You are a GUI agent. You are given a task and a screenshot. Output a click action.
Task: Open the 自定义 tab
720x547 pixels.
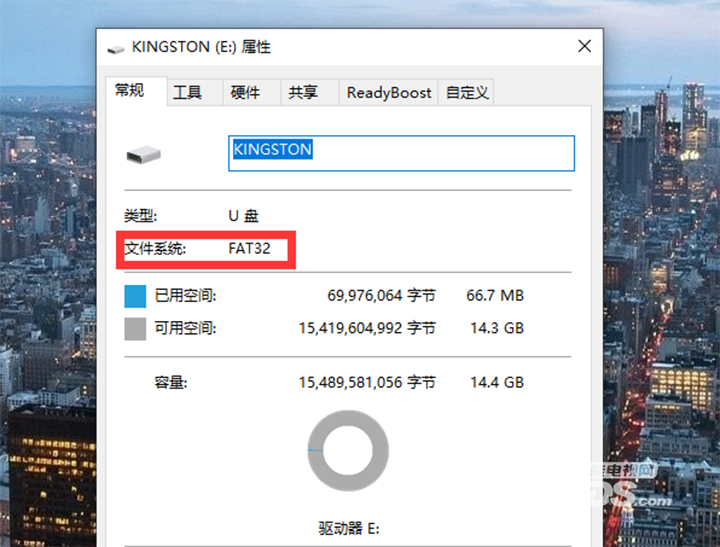(x=467, y=93)
